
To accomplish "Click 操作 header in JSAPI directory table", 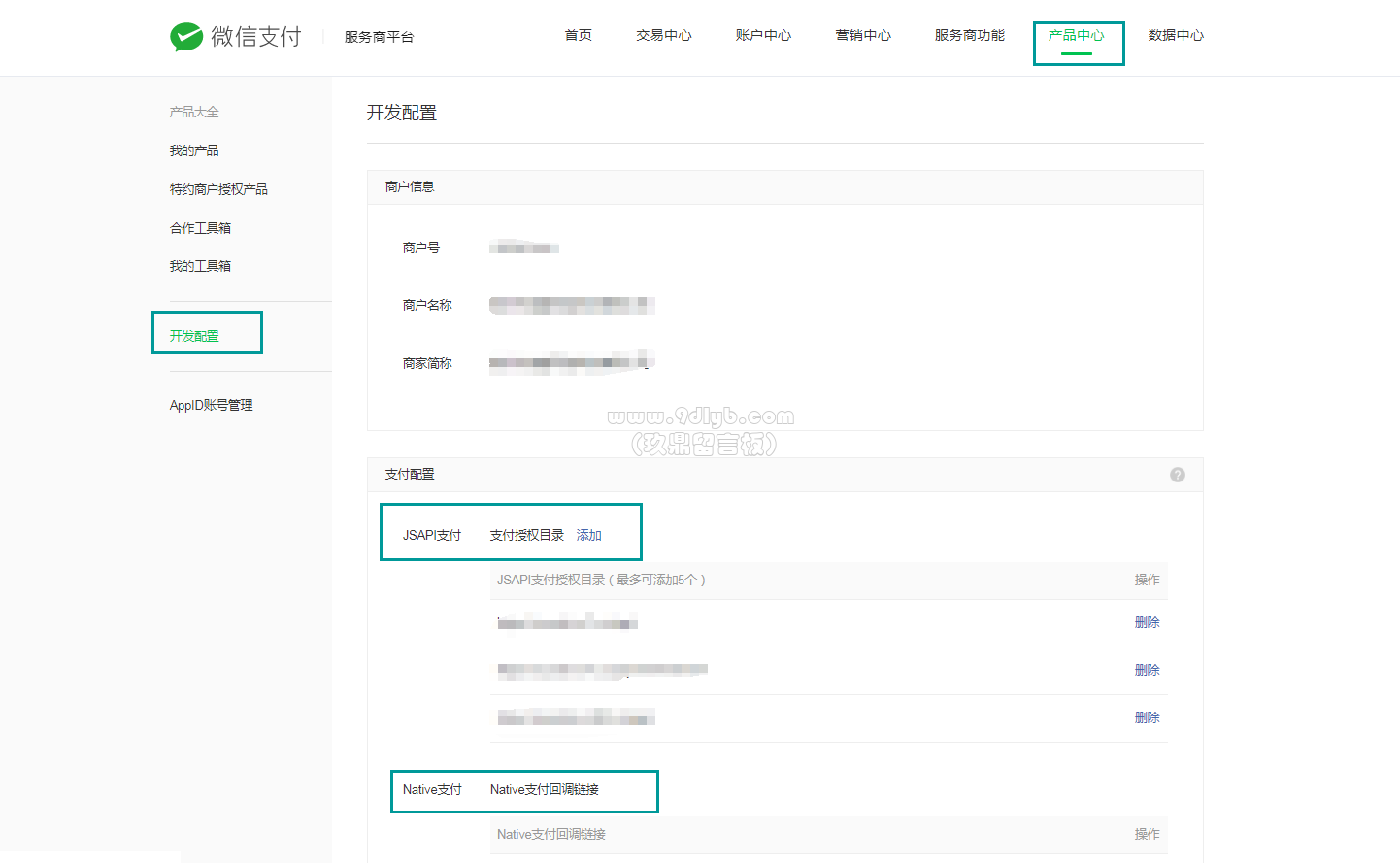I will pos(1148,580).
